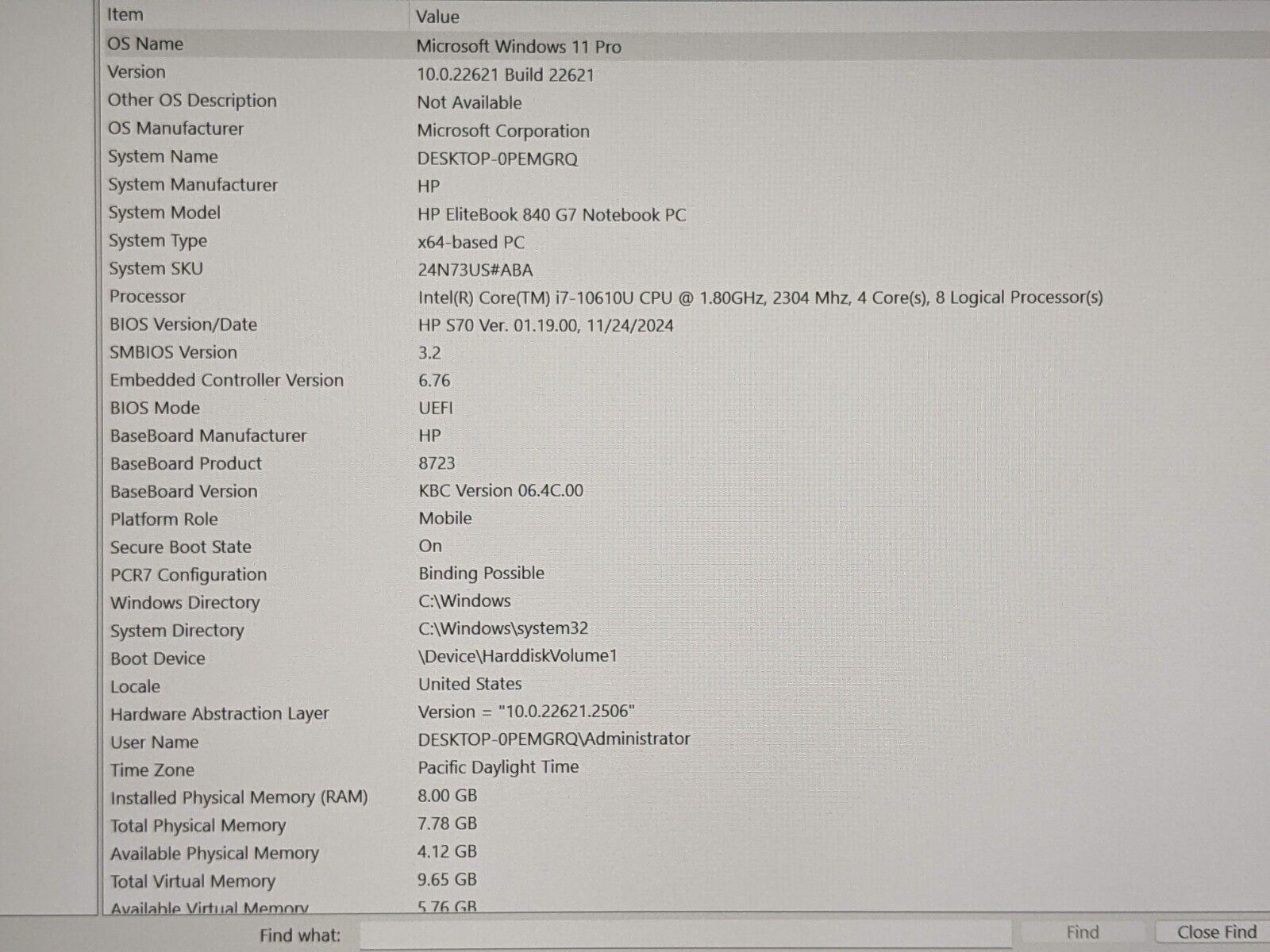
Task: Select the Hardware Abstraction Layer row
Action: [220, 714]
